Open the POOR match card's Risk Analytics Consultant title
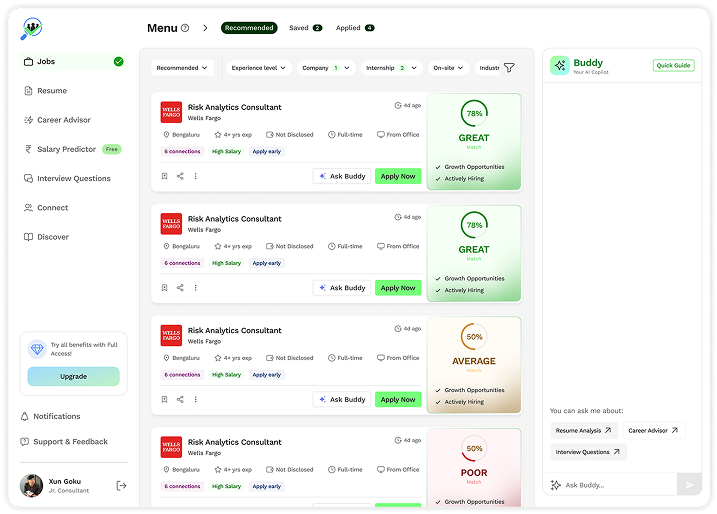 235,442
